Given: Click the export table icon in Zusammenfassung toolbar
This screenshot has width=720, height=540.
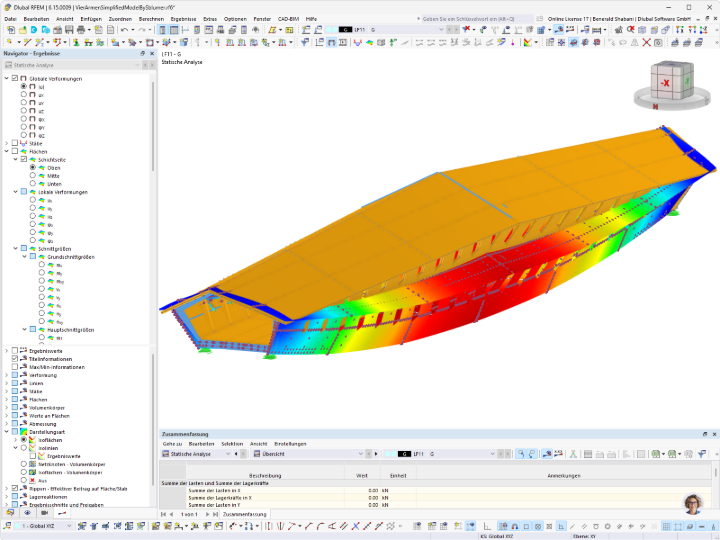Looking at the screenshot, I should point(656,454).
